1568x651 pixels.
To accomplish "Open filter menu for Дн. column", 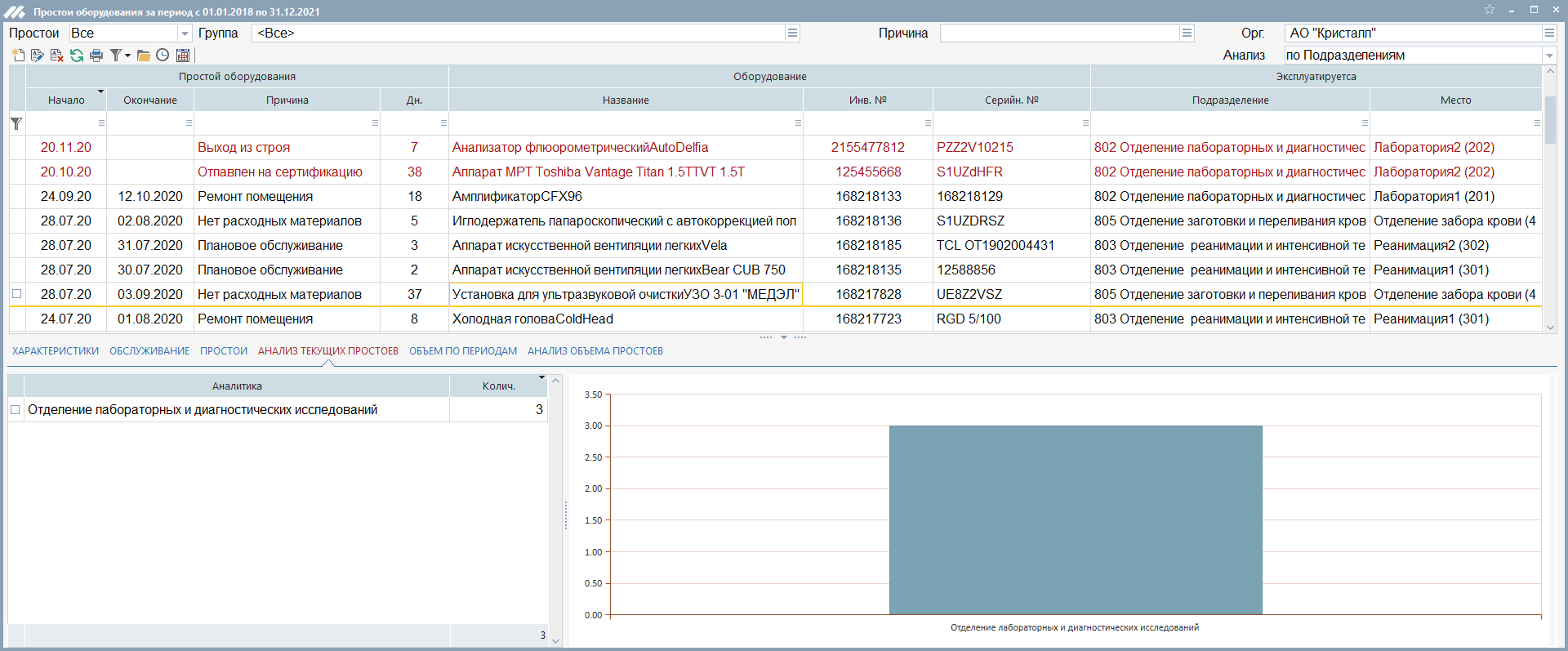I will click(443, 123).
